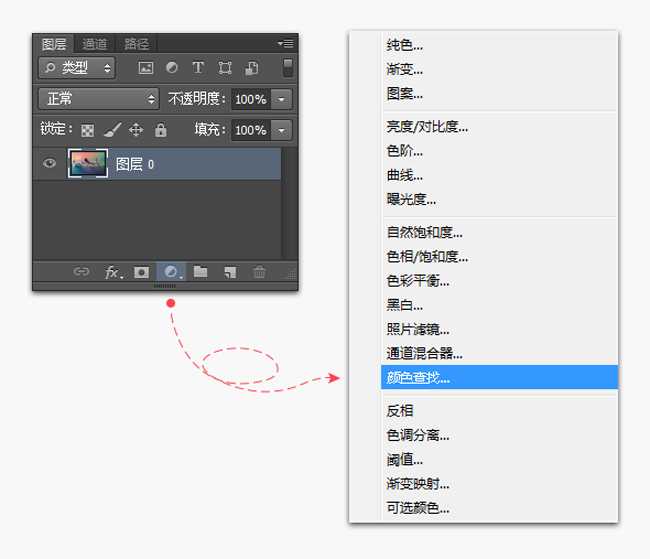
Task: Open the 正常 blend mode dropdown
Action: (x=98, y=99)
